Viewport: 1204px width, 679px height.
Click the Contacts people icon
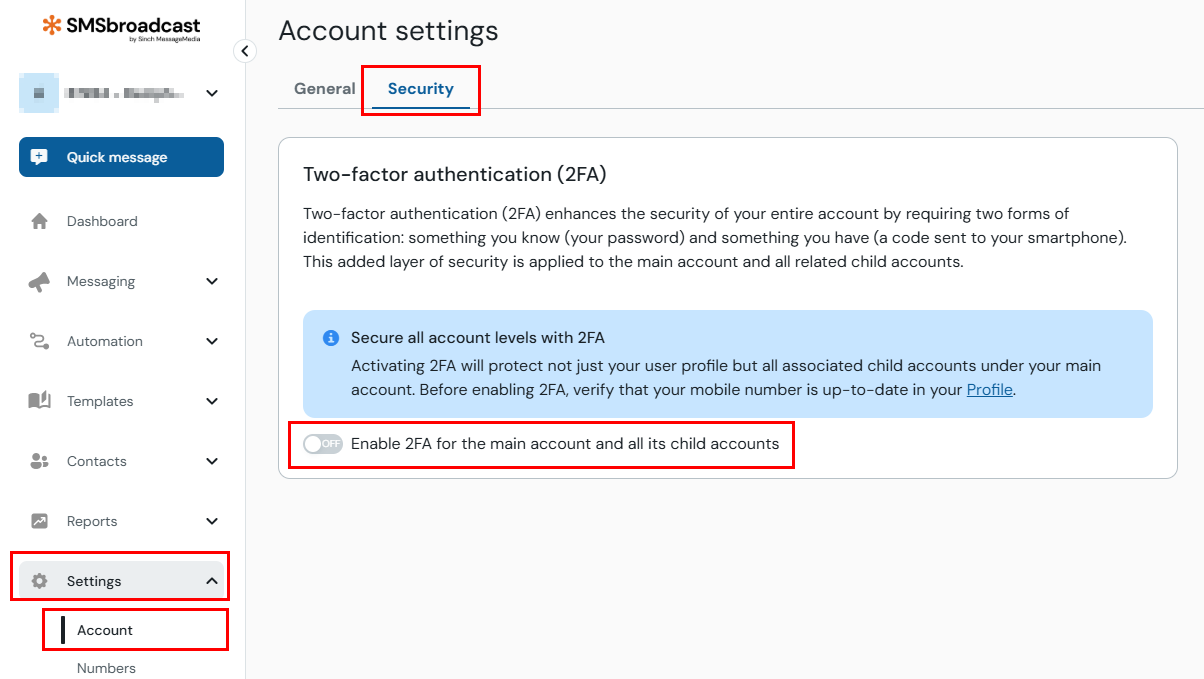pyautogui.click(x=40, y=462)
